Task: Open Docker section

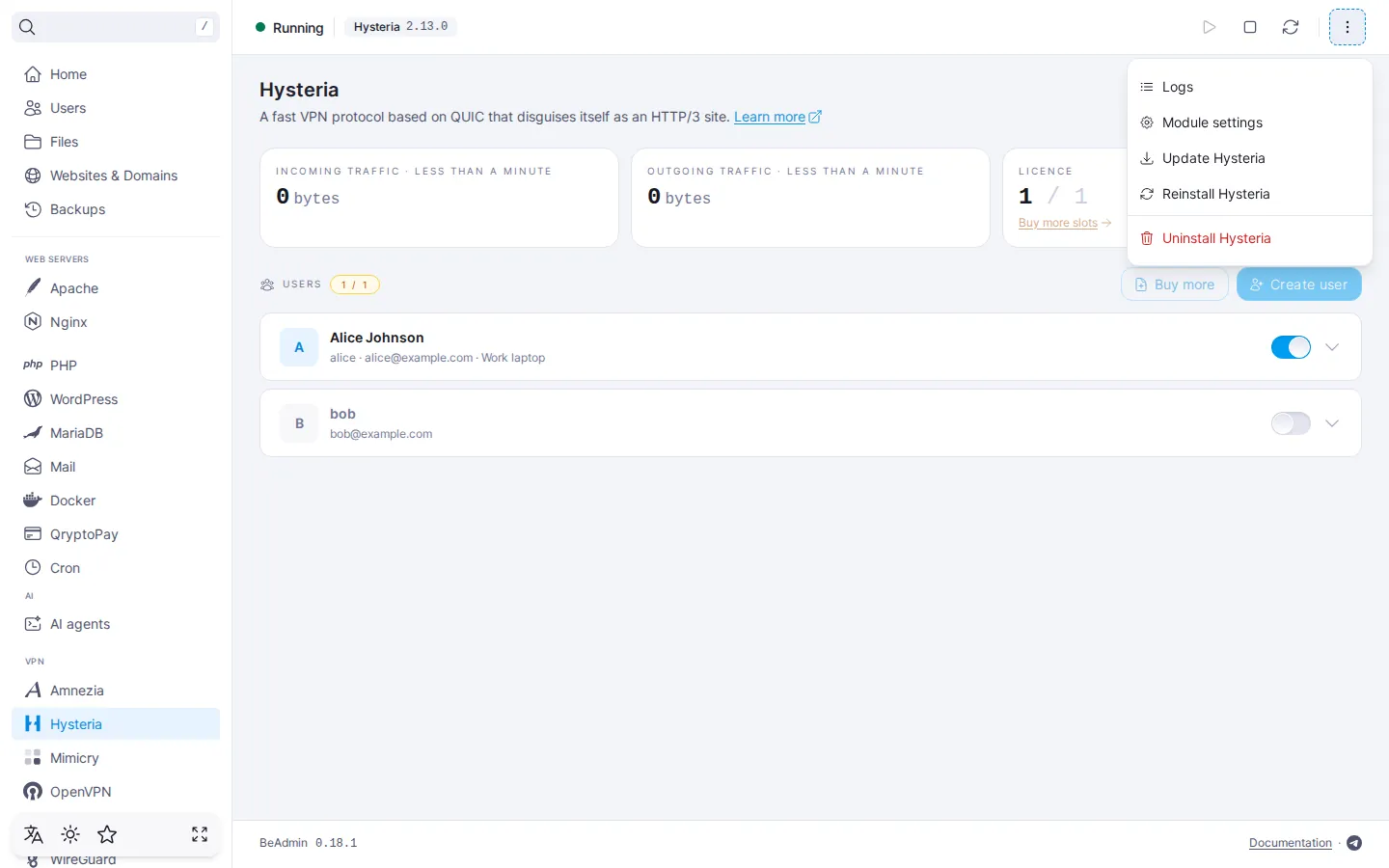Action: click(116, 501)
